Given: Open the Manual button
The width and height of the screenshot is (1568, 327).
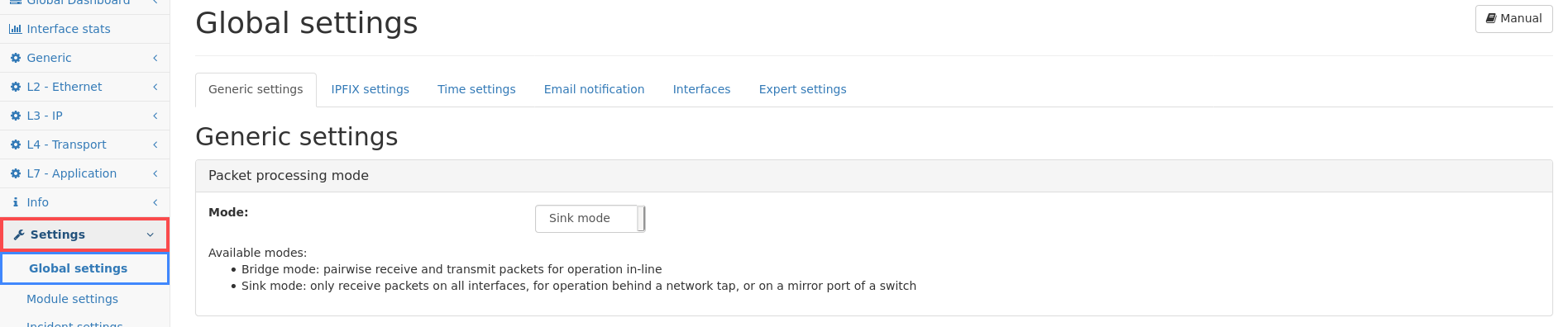Looking at the screenshot, I should 1513,19.
